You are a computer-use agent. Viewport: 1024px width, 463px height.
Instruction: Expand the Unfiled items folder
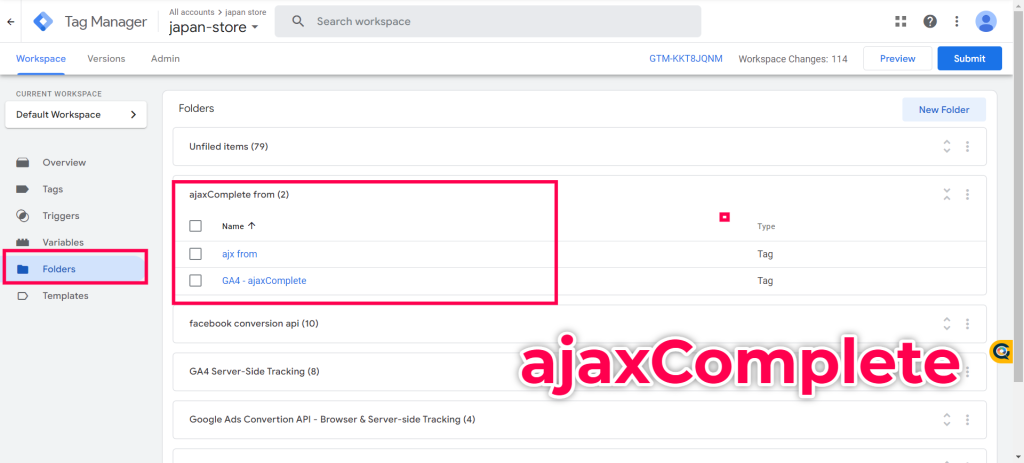click(x=947, y=147)
